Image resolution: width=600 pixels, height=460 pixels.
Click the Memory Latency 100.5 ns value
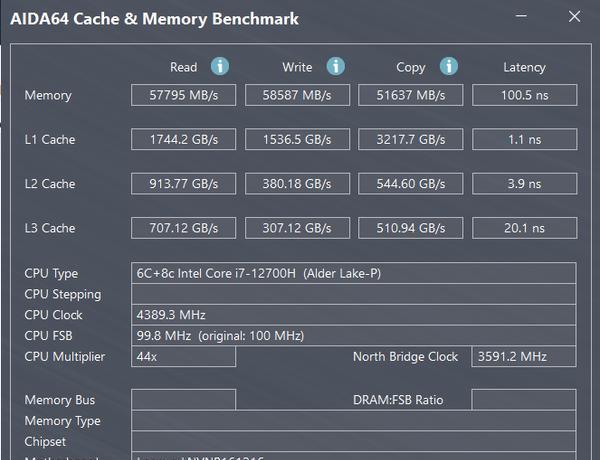(525, 95)
